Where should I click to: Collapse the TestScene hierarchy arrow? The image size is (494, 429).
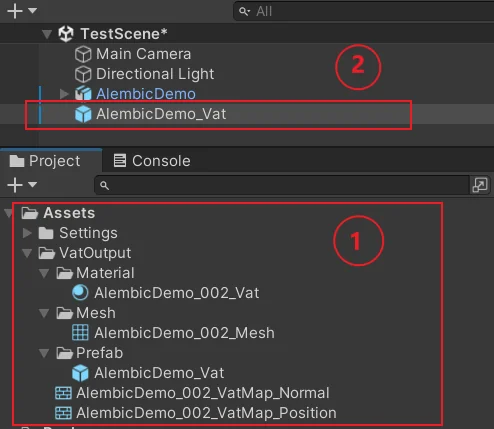[x=47, y=34]
